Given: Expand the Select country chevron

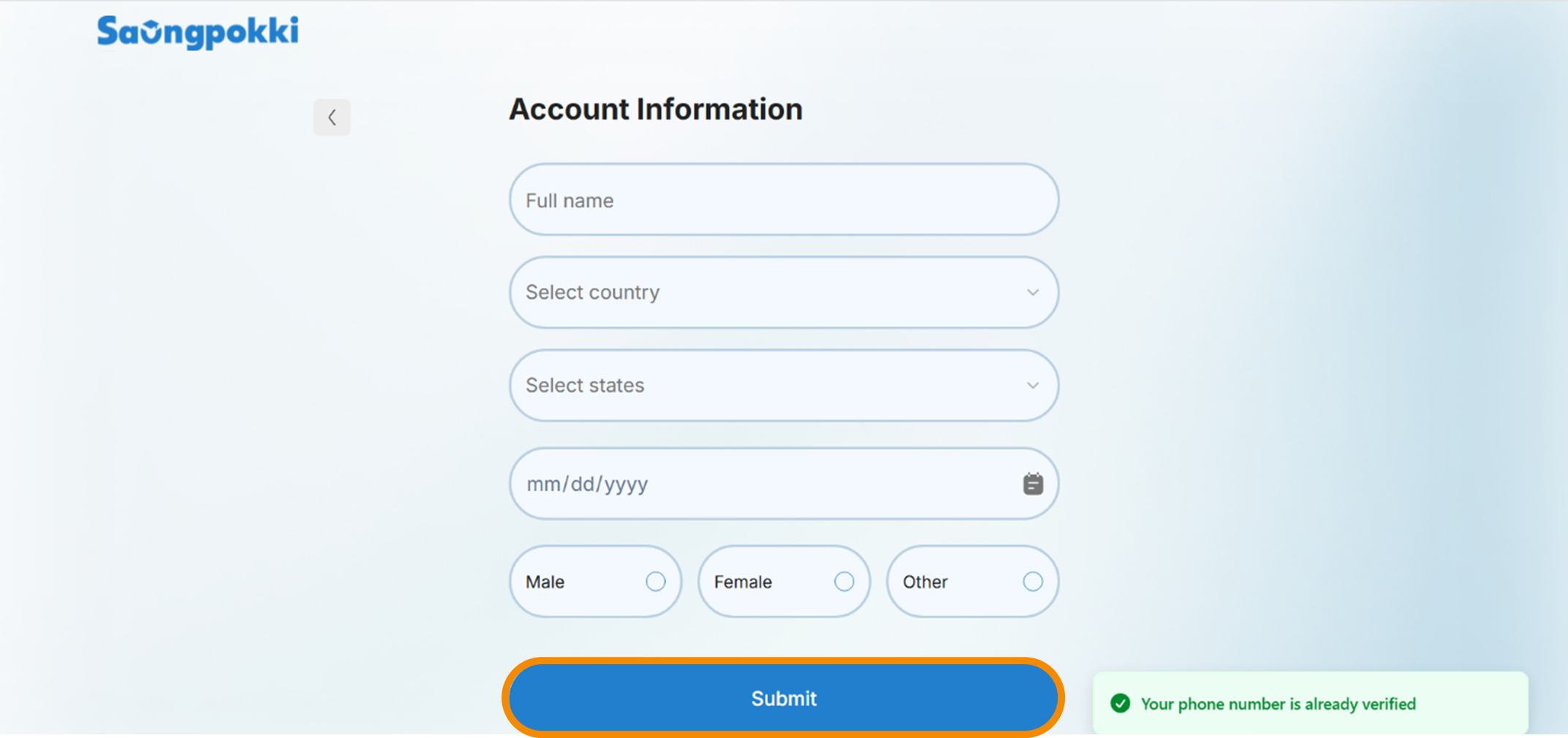Looking at the screenshot, I should tap(1033, 292).
